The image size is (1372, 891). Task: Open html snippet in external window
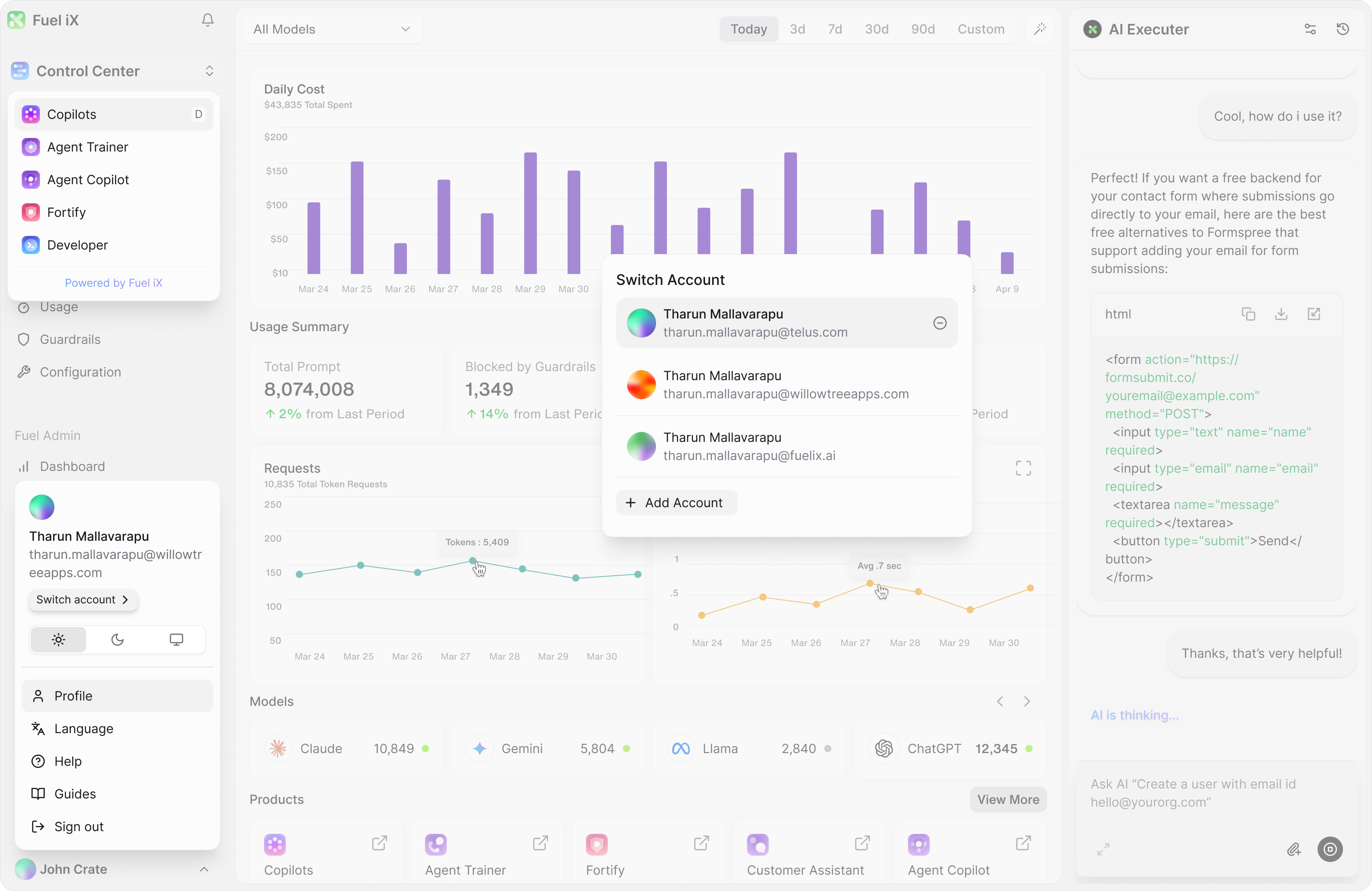pos(1314,314)
